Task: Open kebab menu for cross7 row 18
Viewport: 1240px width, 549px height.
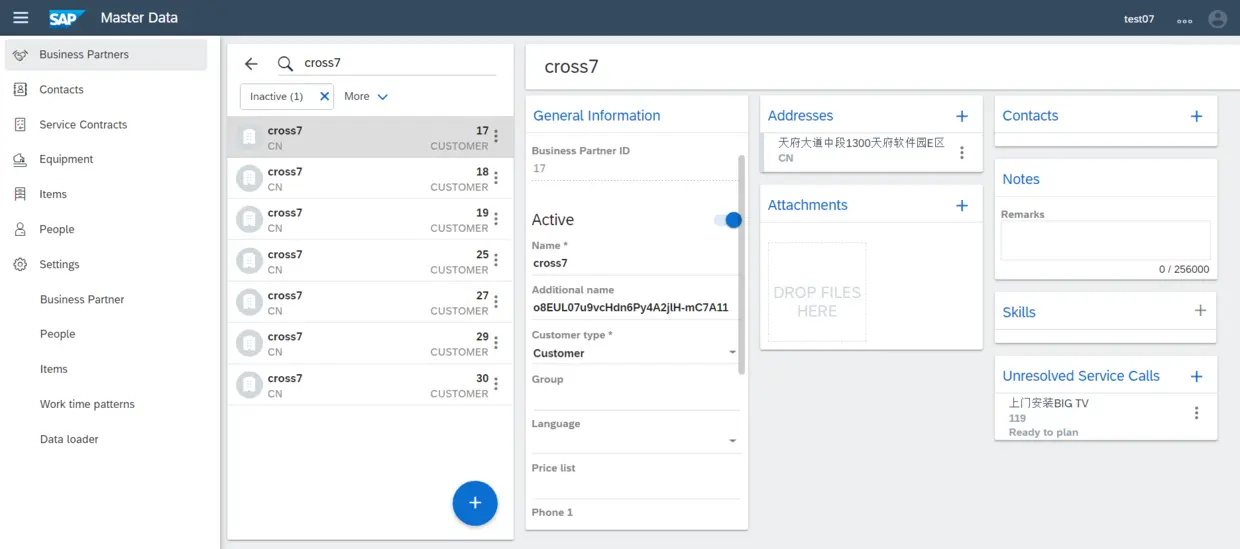Action: click(496, 178)
